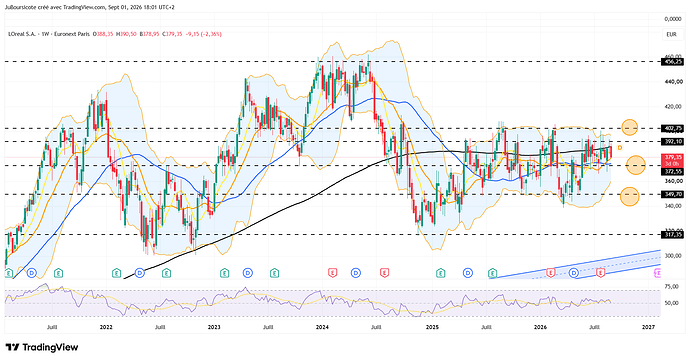Open red earnings E marker of early 2024

(x=332, y=273)
